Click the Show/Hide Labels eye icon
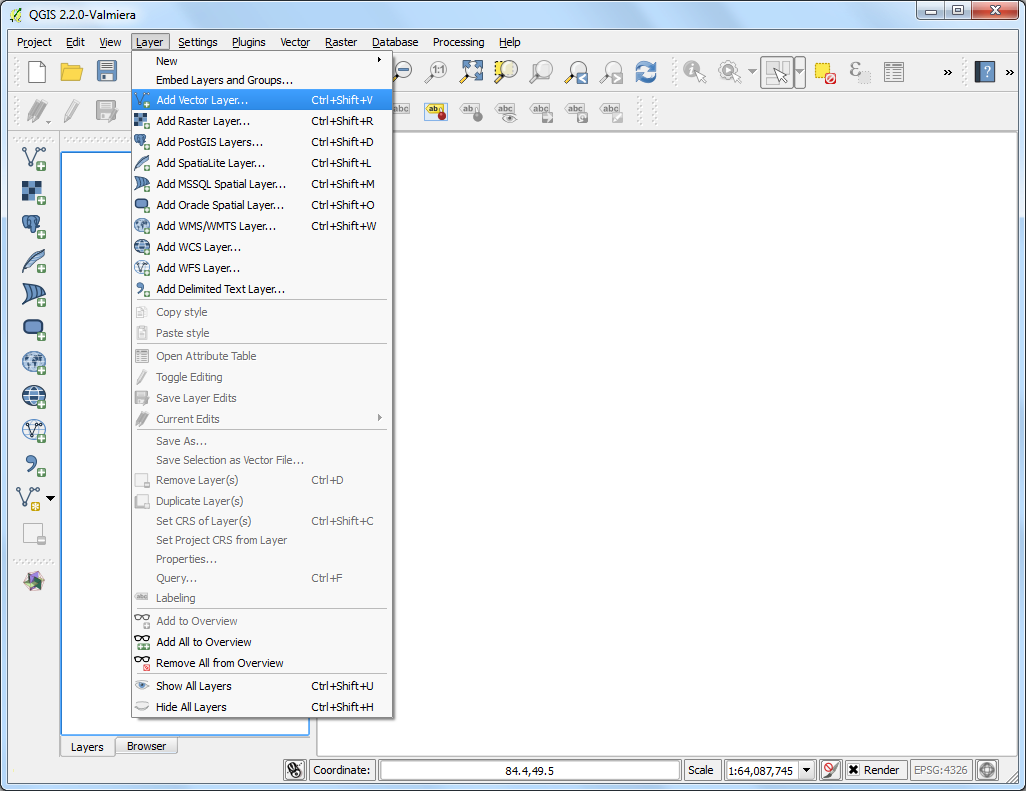 pyautogui.click(x=506, y=112)
